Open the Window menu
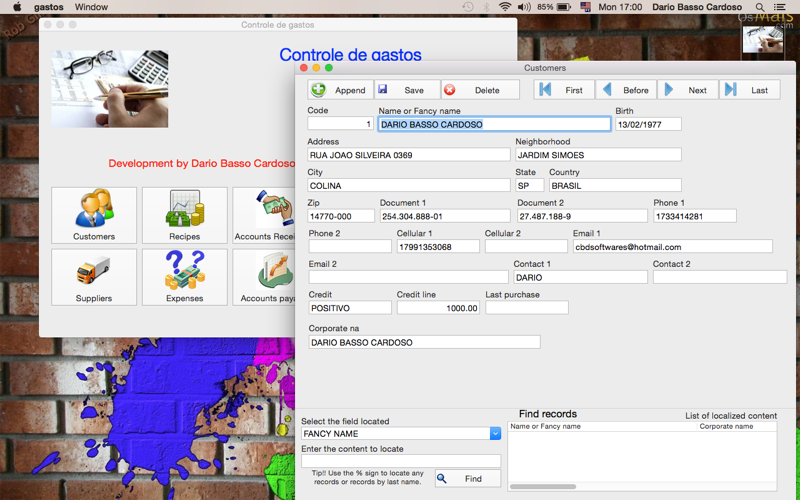 91,7
